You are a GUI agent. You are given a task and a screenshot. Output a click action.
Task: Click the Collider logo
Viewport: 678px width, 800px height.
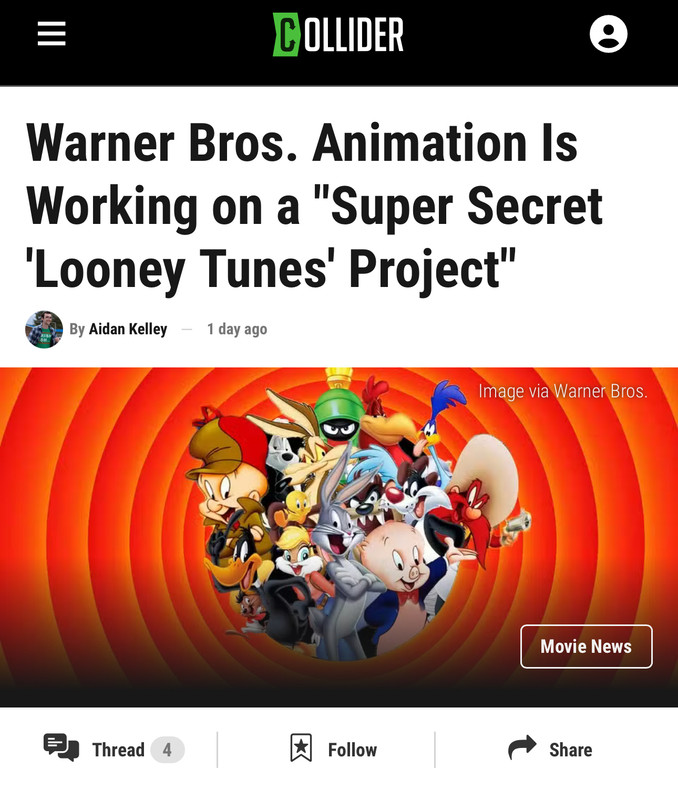tap(338, 34)
